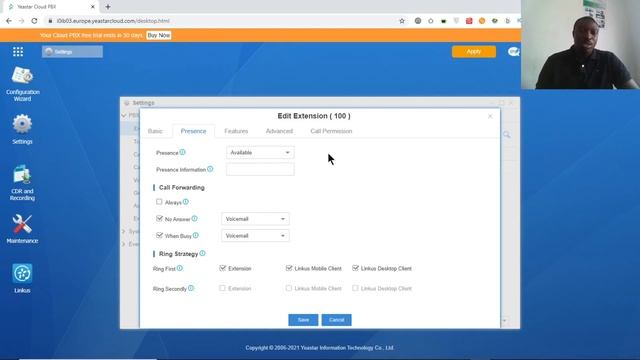
Task: Toggle No Answer forwarding checkbox
Action: 159,219
